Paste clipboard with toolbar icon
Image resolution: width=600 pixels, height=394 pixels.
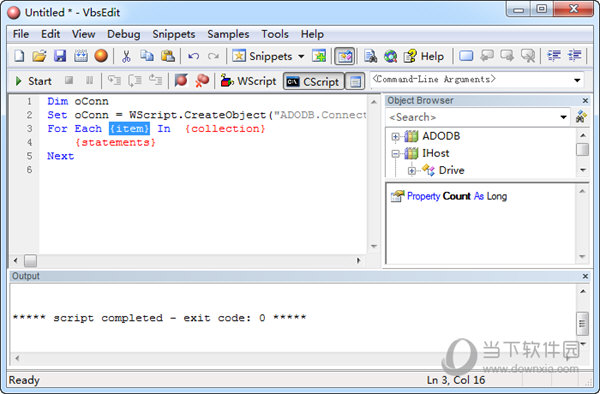pos(168,56)
